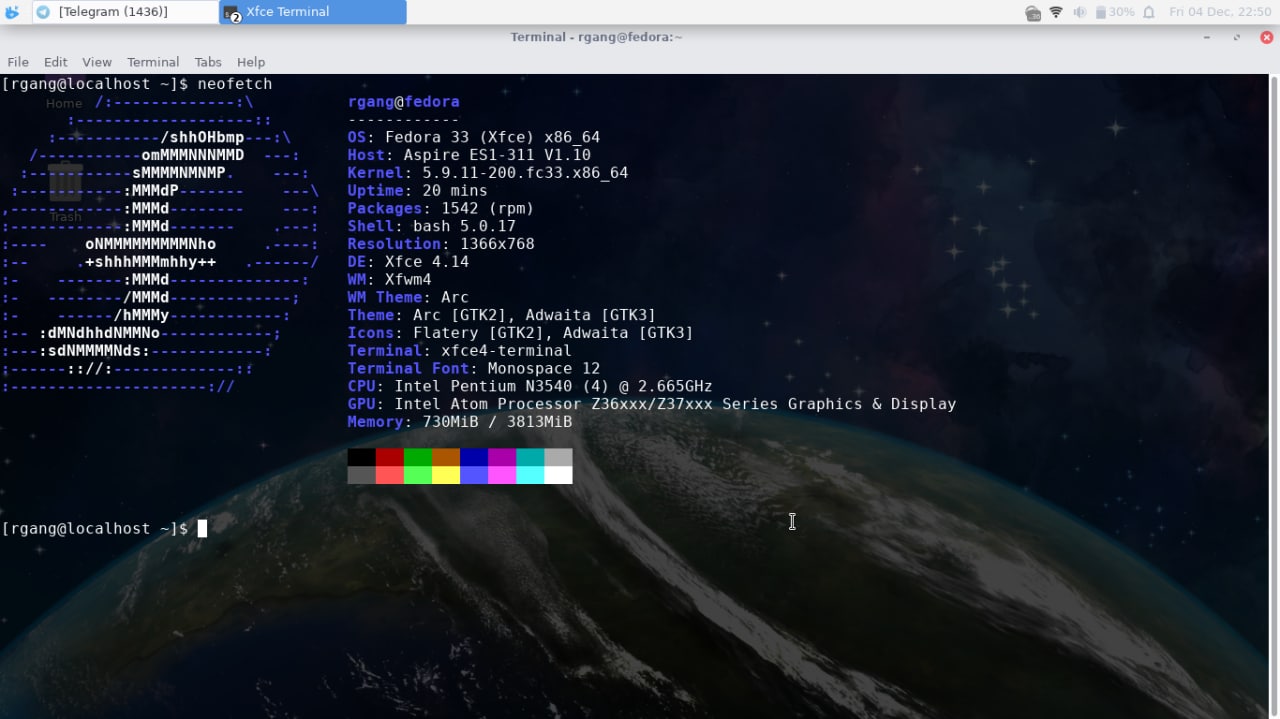1280x719 pixels.
Task: Click the 'CPU: Intel Pentium N3540' line
Action: [530, 386]
